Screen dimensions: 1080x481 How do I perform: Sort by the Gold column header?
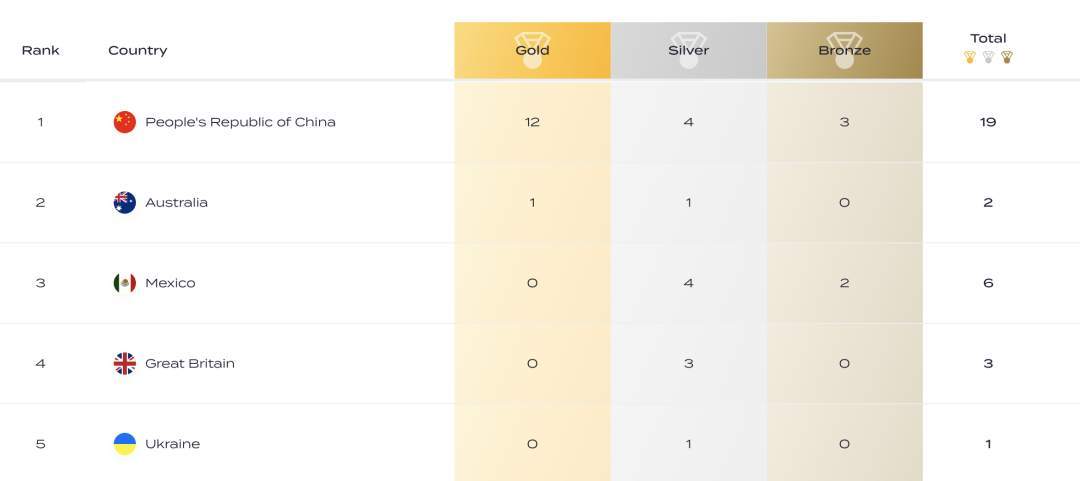click(x=532, y=50)
